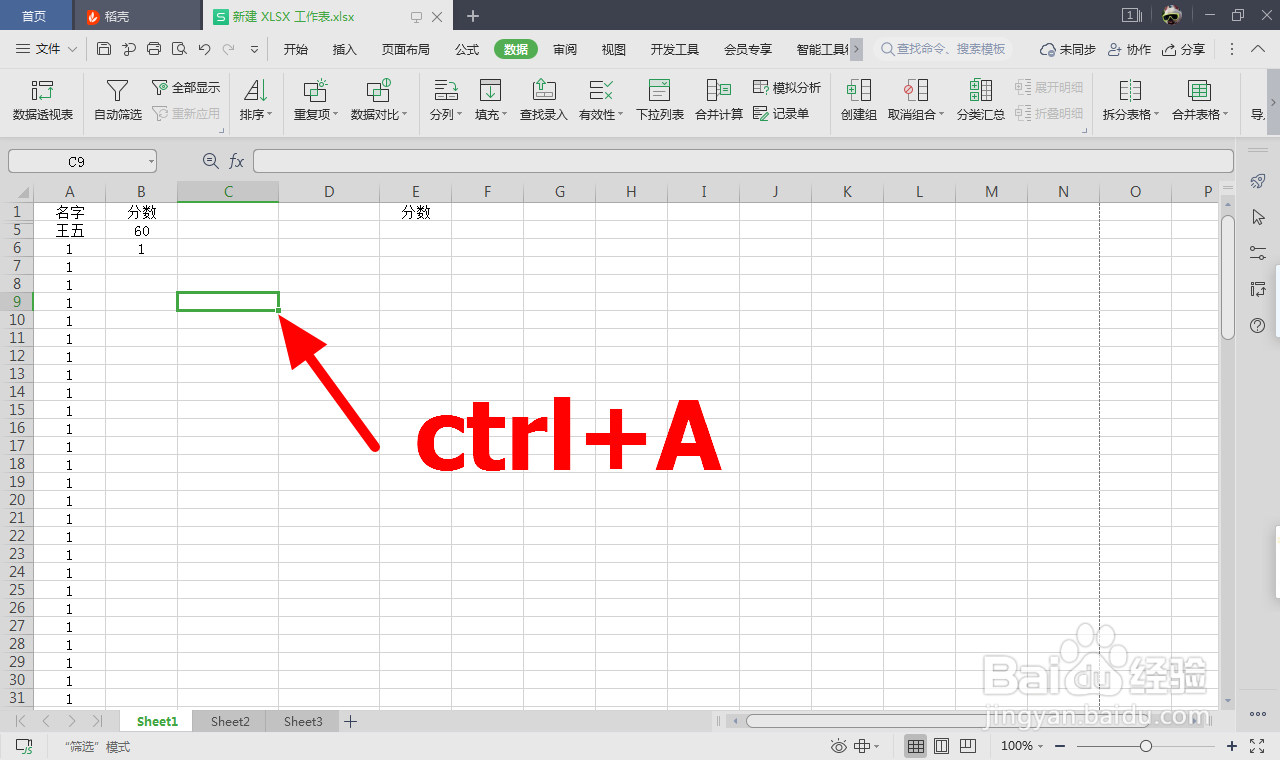The height and width of the screenshot is (760, 1280).
Task: Open 分类汇总 (Subtotal)
Action: [x=980, y=100]
